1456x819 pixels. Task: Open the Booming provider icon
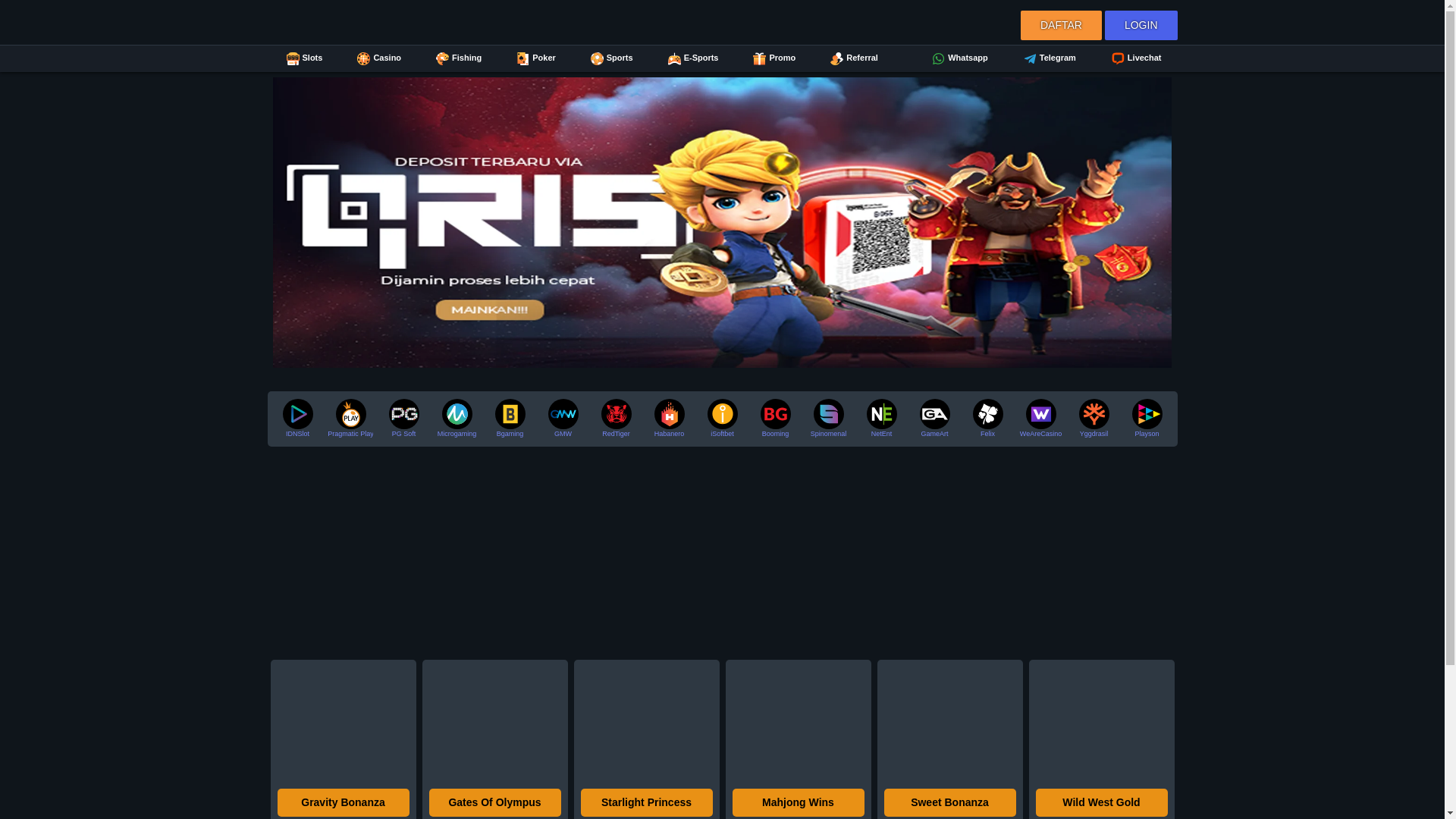(775, 414)
